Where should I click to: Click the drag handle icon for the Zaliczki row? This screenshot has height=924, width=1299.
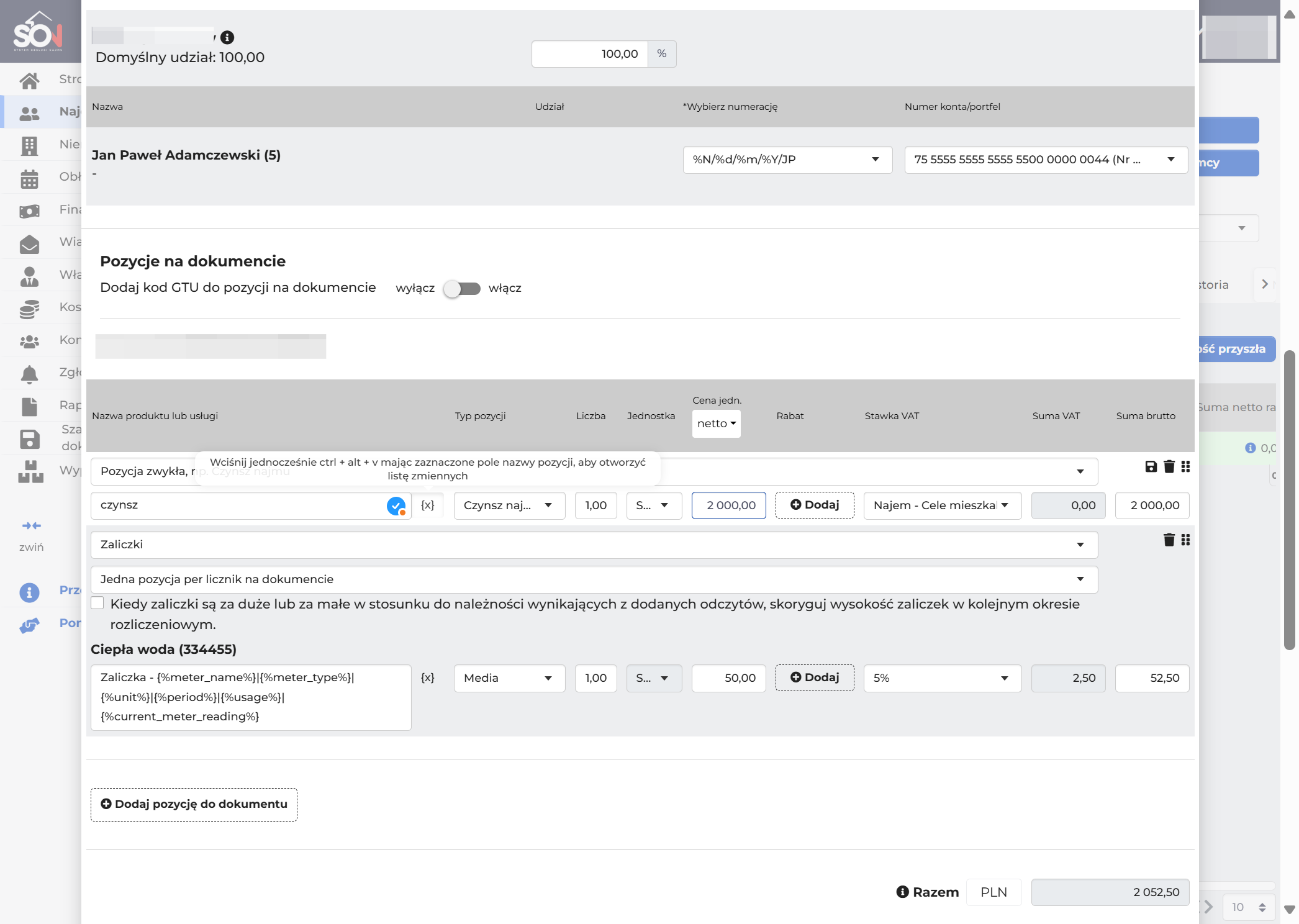[1185, 540]
